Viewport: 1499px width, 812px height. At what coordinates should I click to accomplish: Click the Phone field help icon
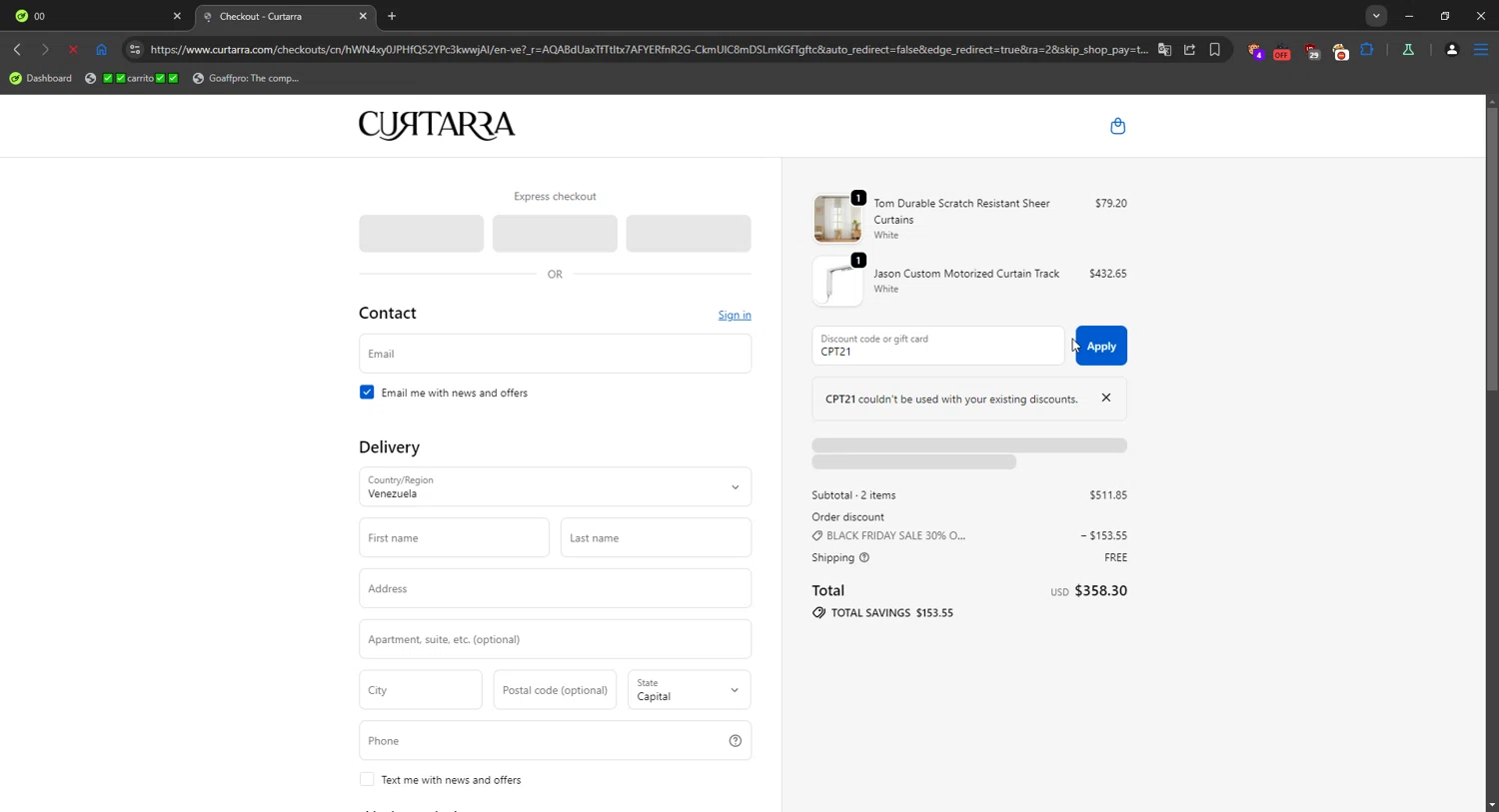click(x=735, y=740)
